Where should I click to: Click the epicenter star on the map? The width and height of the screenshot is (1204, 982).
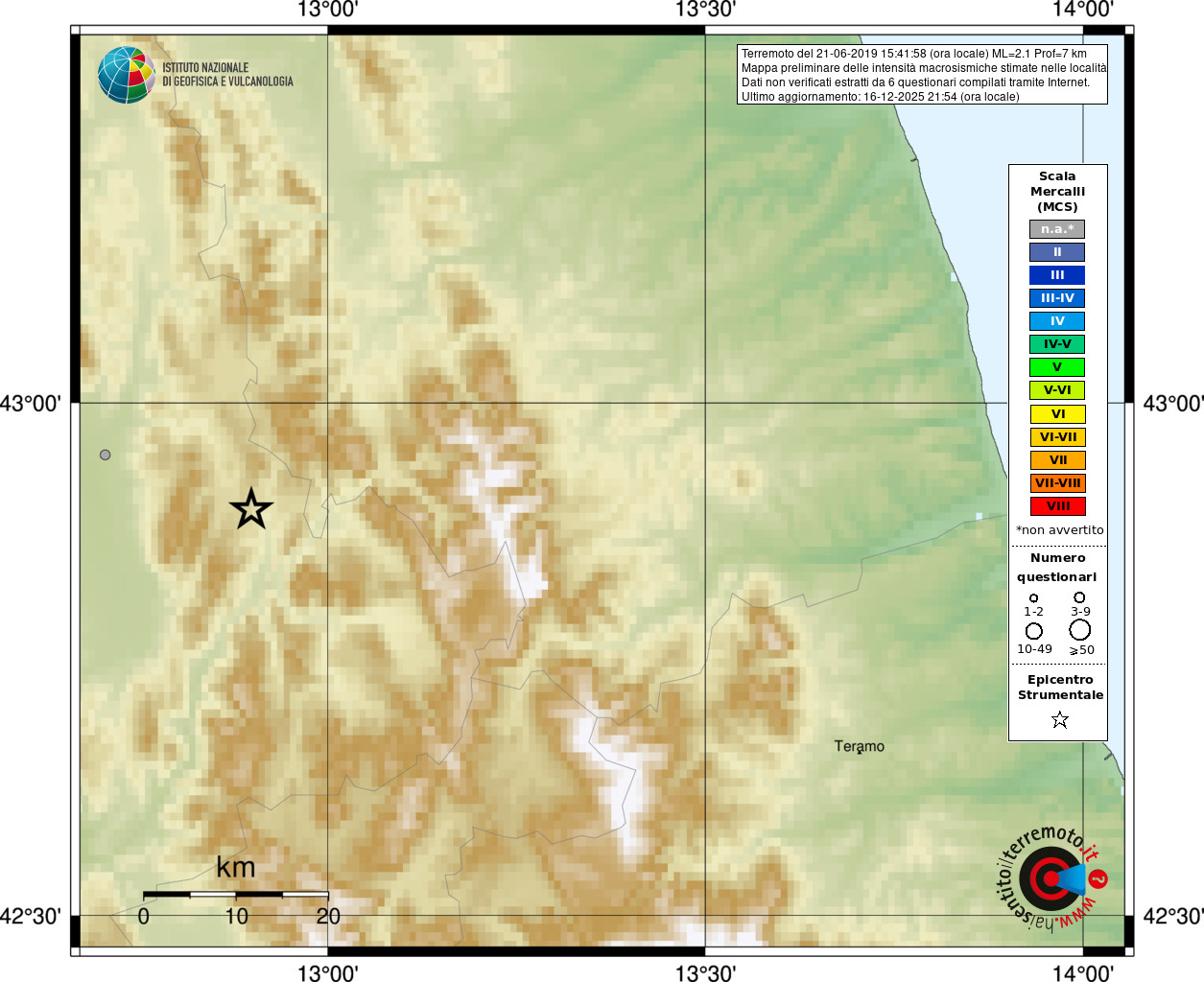pos(251,509)
